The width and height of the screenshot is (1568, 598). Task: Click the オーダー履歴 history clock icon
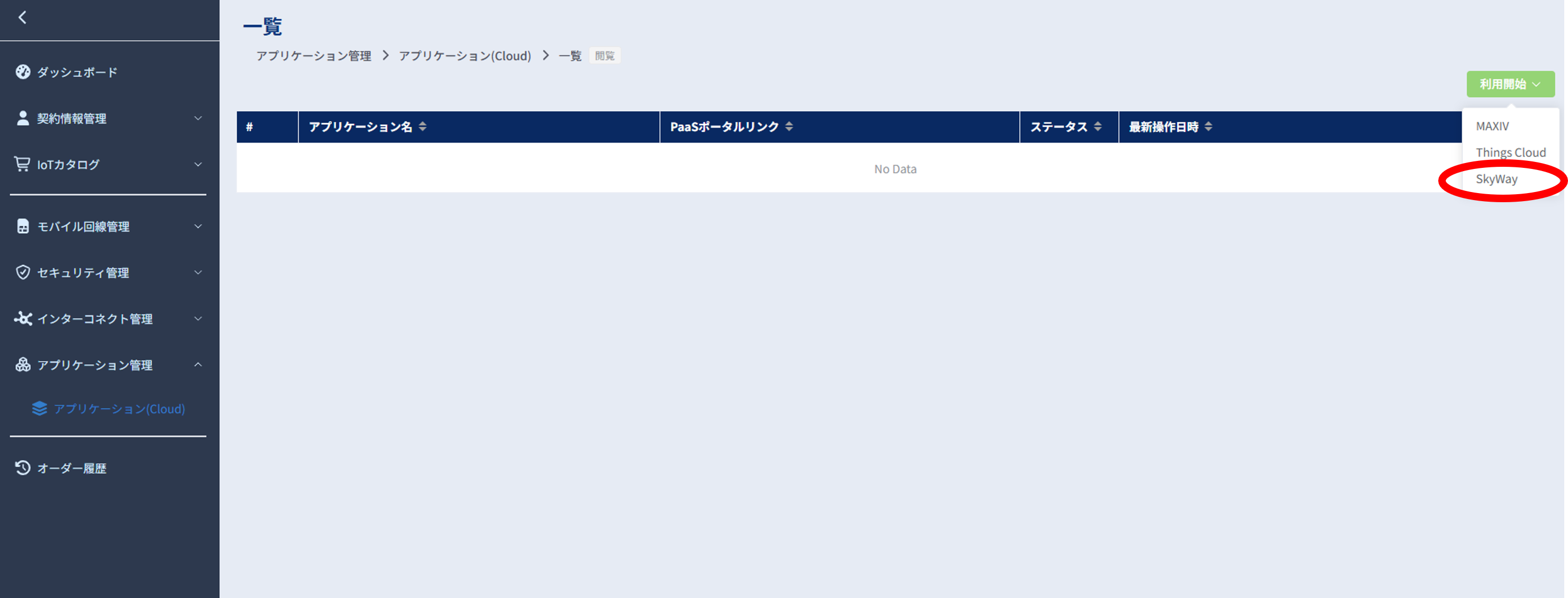(x=23, y=468)
